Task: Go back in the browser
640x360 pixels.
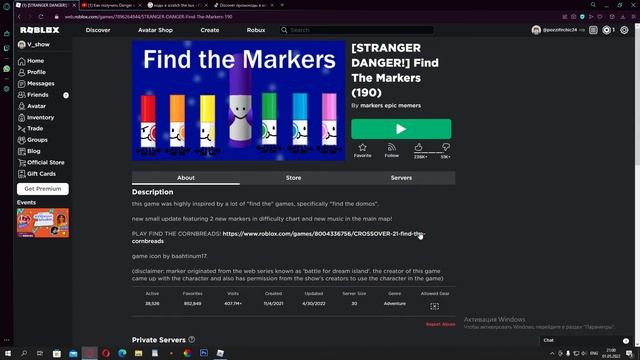Action: pyautogui.click(x=19, y=17)
